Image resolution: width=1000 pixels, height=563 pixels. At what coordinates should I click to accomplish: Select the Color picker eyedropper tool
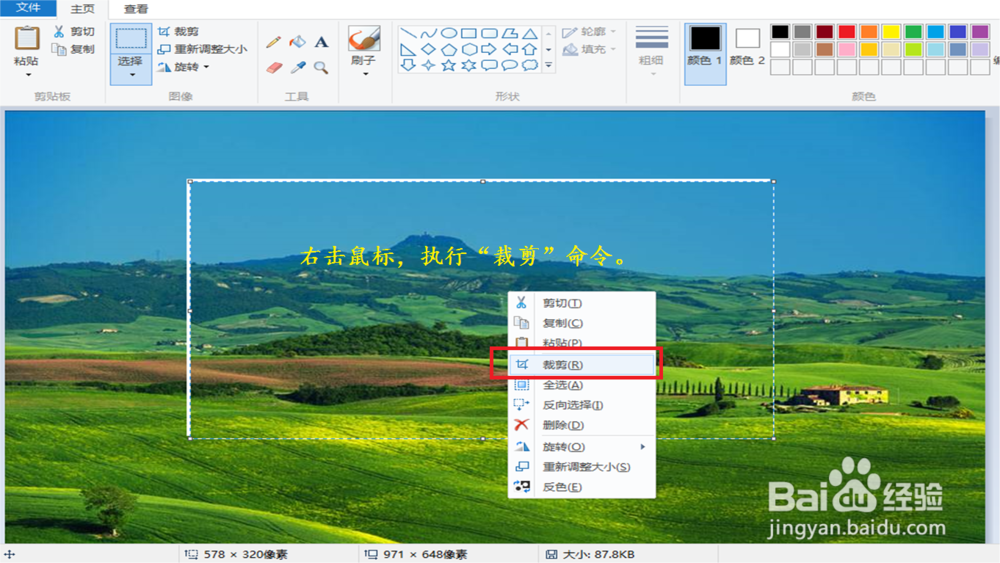[x=297, y=67]
